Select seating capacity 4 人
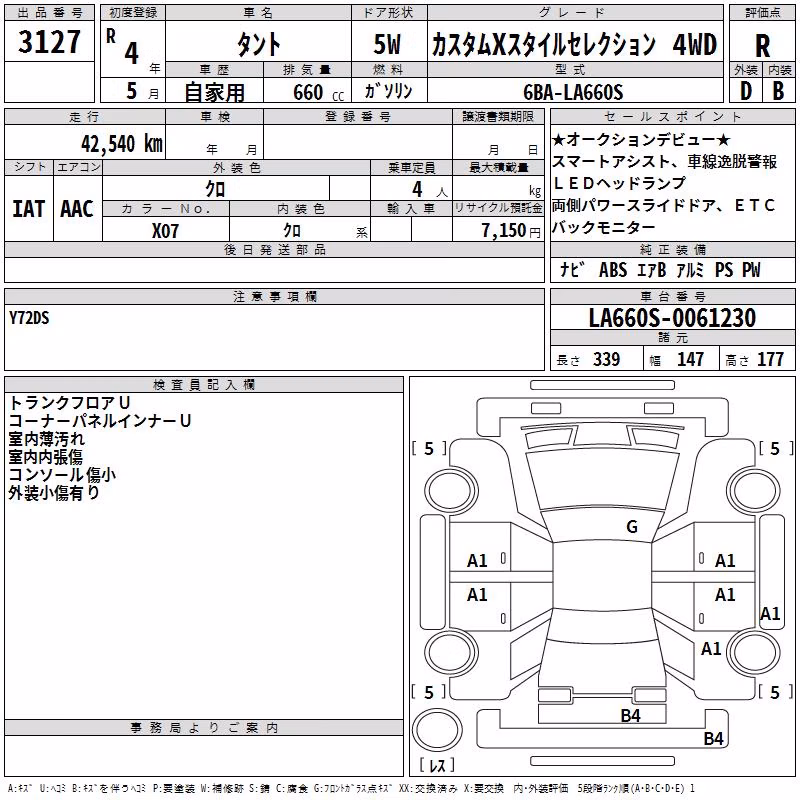 click(x=430, y=190)
